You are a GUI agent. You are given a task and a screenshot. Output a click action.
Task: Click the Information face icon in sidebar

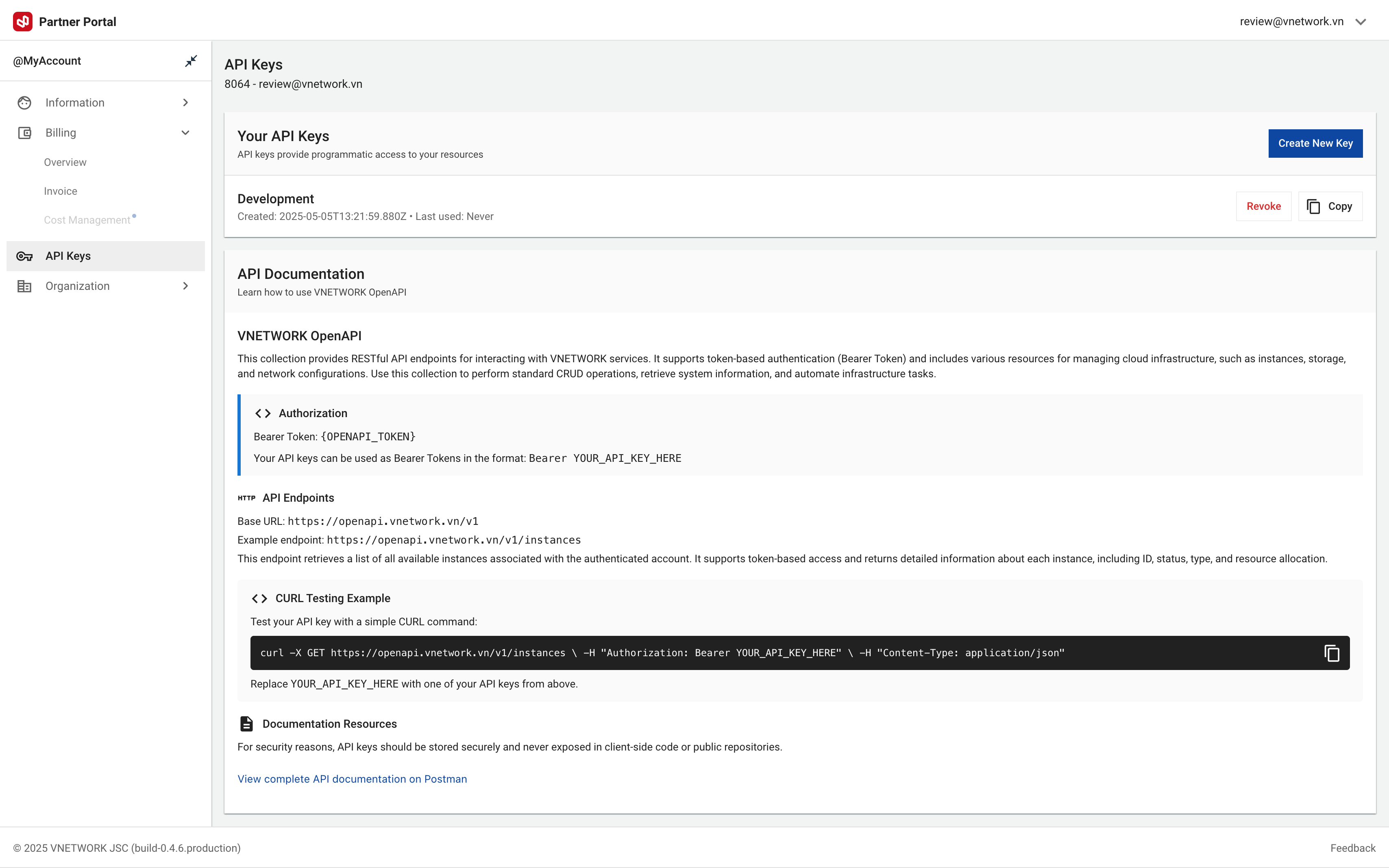(24, 103)
